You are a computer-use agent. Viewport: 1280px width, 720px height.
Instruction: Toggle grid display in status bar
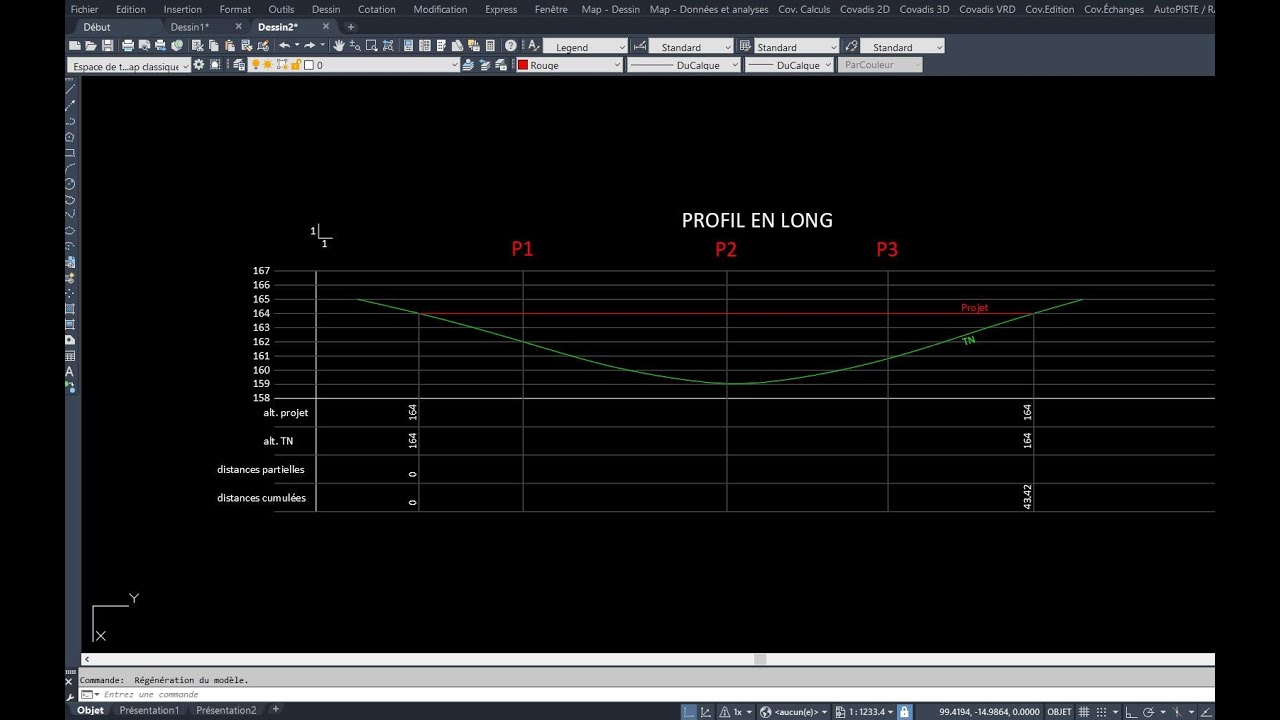[x=1084, y=711]
